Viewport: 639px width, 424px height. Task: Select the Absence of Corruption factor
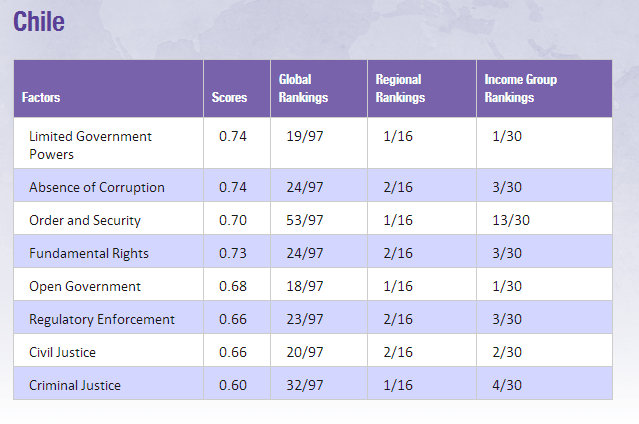[97, 187]
